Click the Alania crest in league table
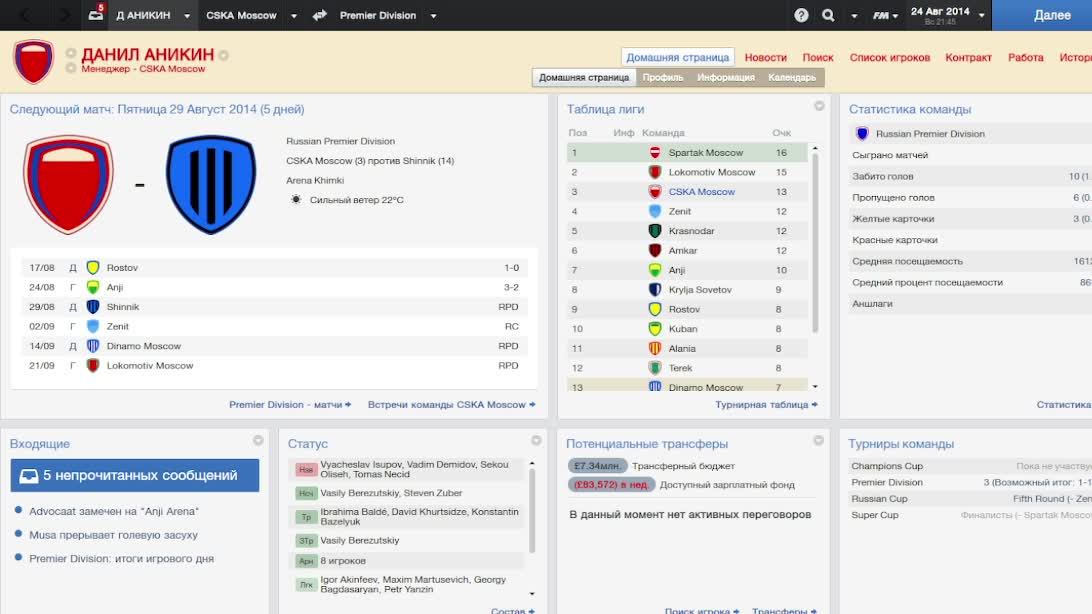The height and width of the screenshot is (614, 1092). (x=655, y=348)
